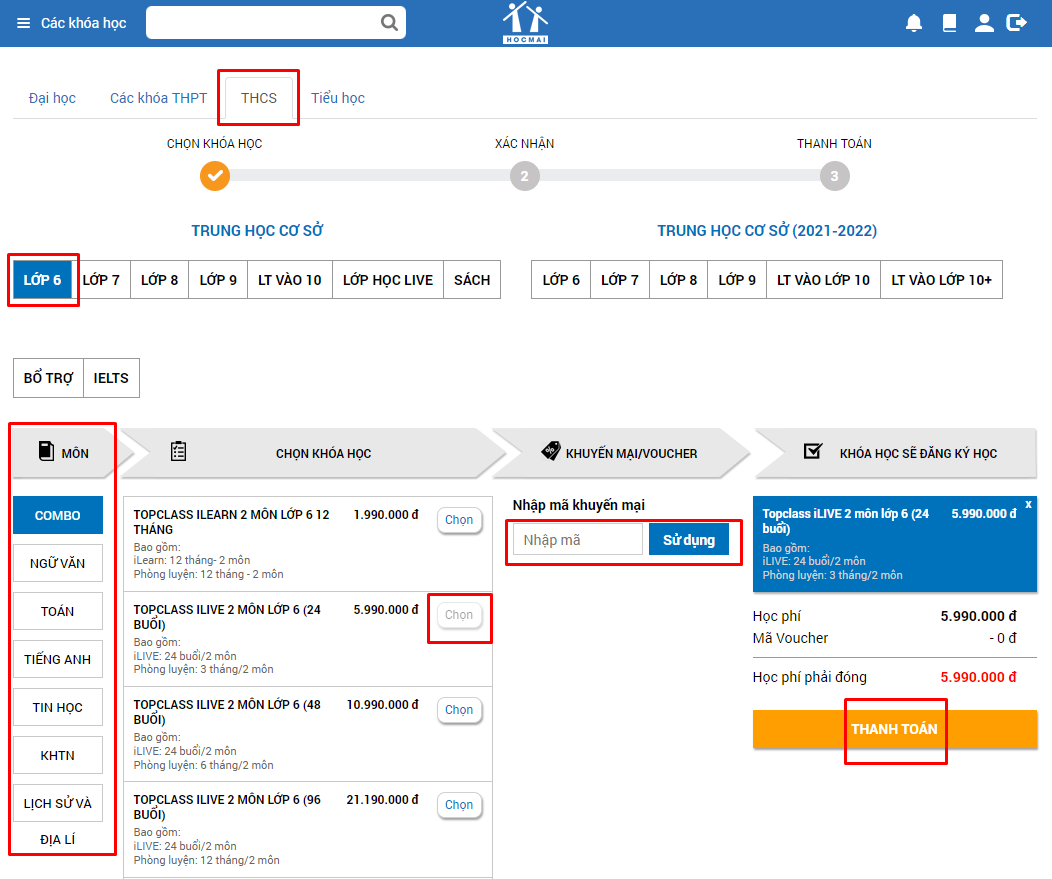Click red total 5.990.000 đ amount
Image resolution: width=1052 pixels, height=879 pixels.
point(978,677)
